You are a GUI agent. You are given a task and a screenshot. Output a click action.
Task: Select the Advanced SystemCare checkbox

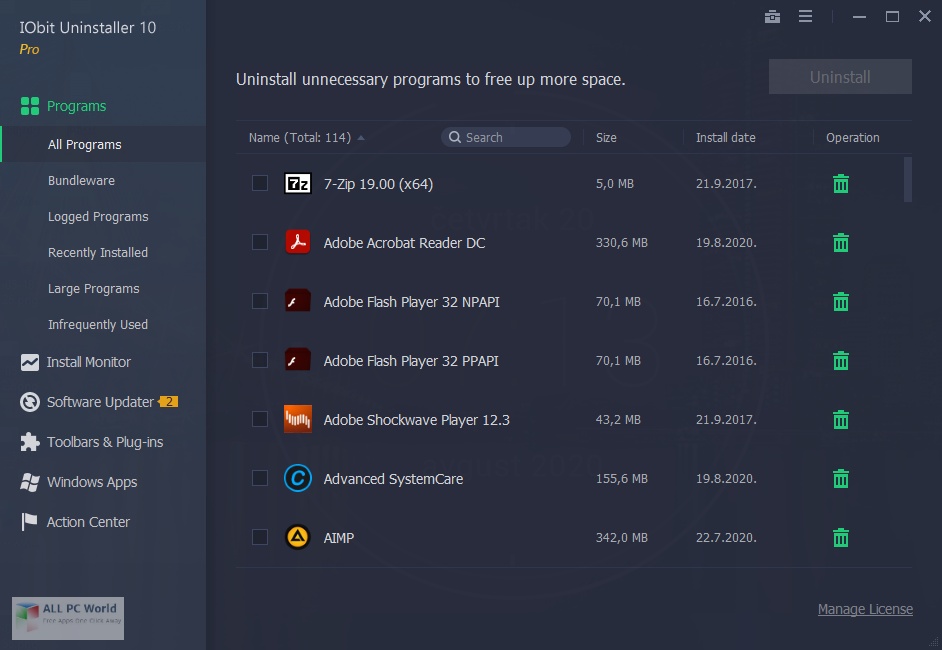click(x=260, y=478)
